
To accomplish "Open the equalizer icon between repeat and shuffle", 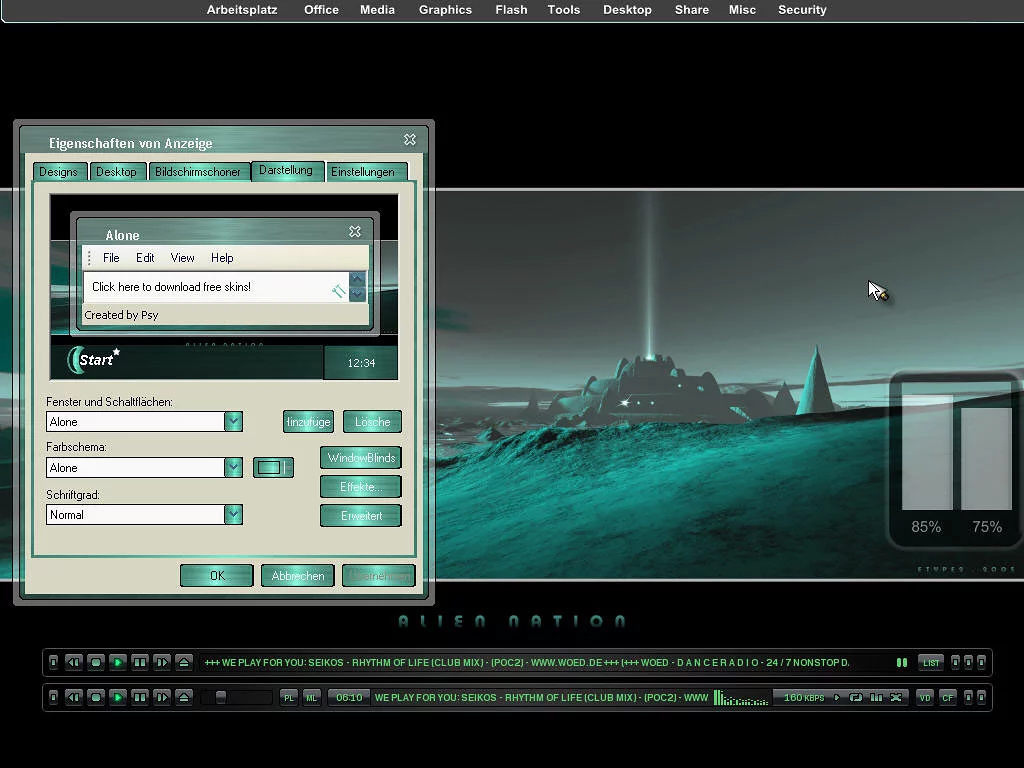I will tap(876, 697).
